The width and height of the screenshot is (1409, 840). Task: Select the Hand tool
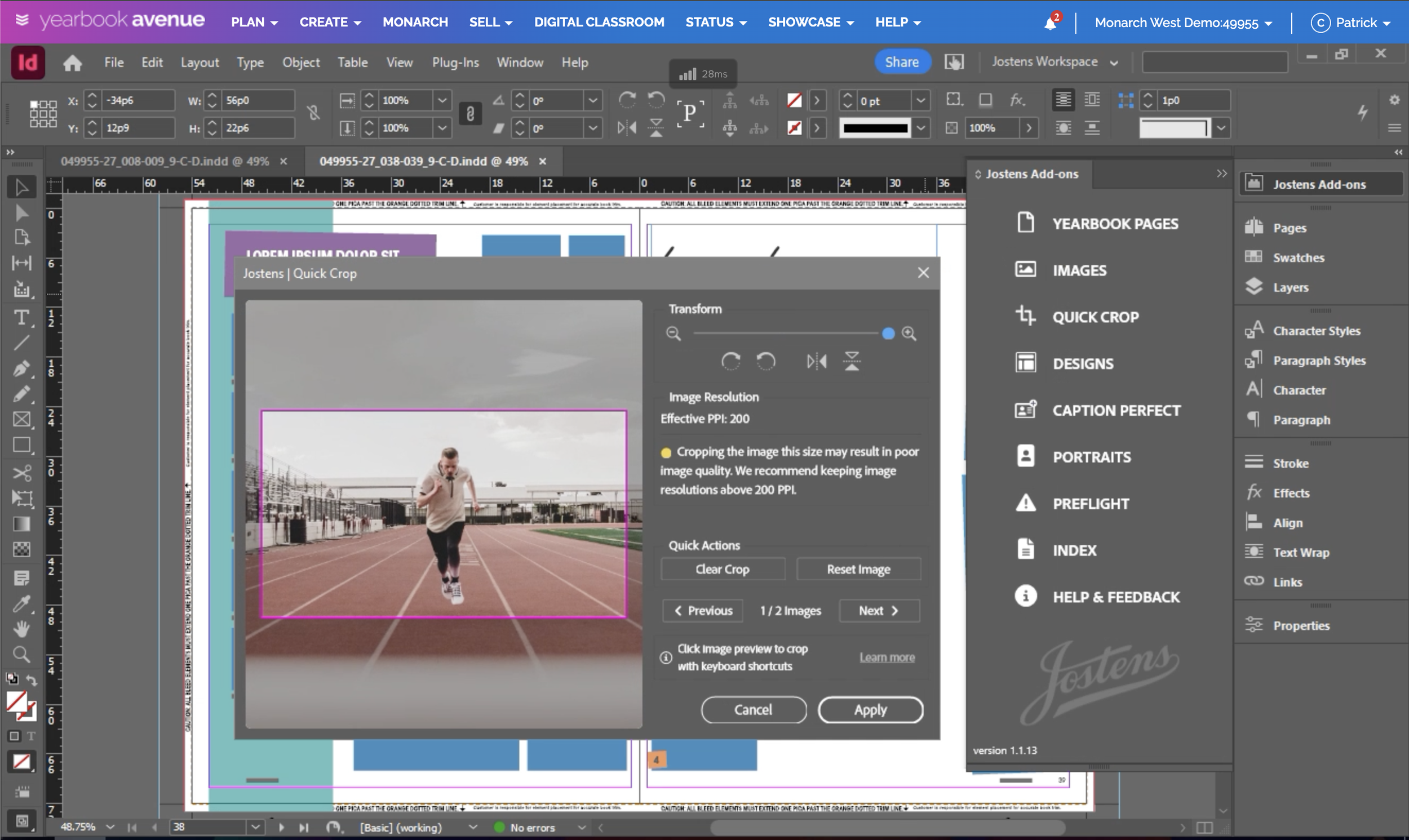click(21, 629)
